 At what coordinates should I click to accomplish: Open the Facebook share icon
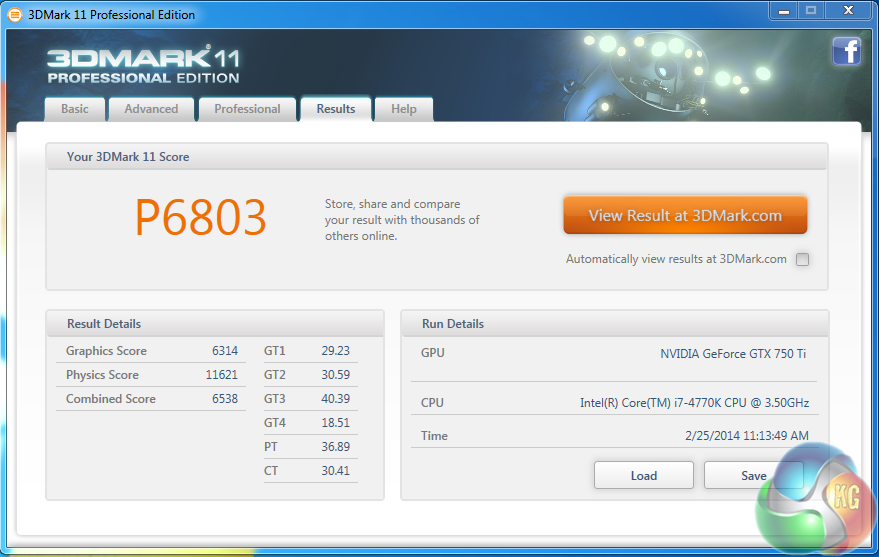click(846, 52)
